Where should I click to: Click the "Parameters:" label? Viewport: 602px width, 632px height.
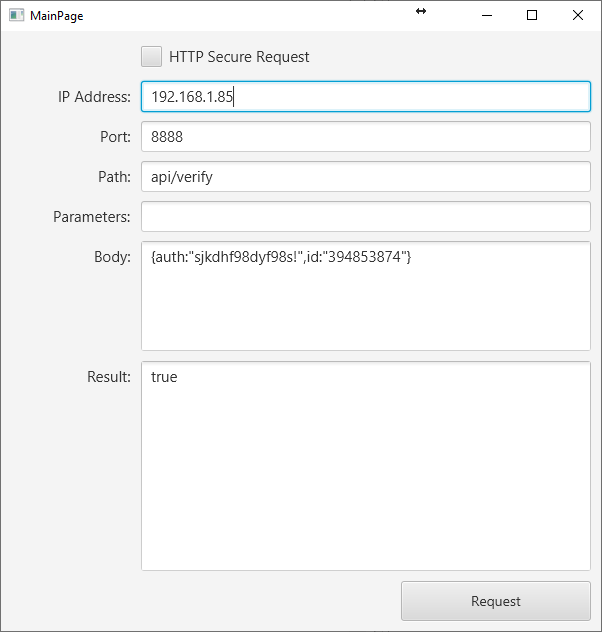[92, 217]
